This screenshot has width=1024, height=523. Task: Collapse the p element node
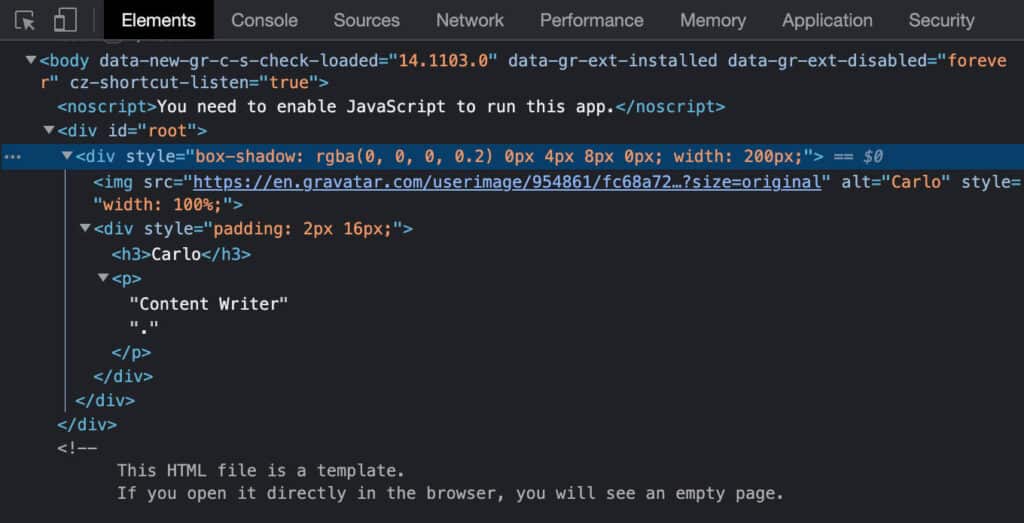click(103, 279)
